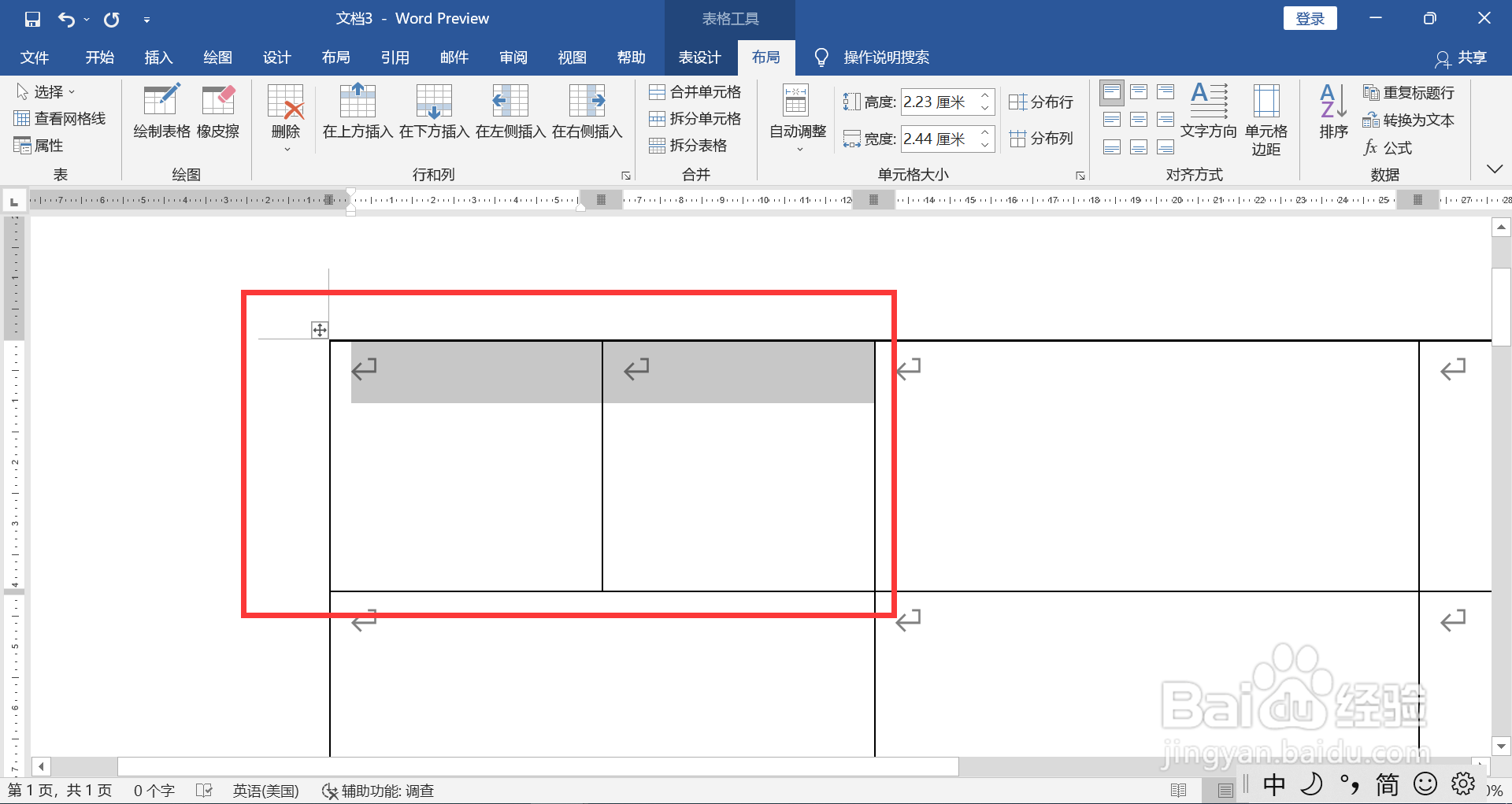Screen dimensions: 1512x804
Task: Click the 高度 height value field
Action: (938, 102)
